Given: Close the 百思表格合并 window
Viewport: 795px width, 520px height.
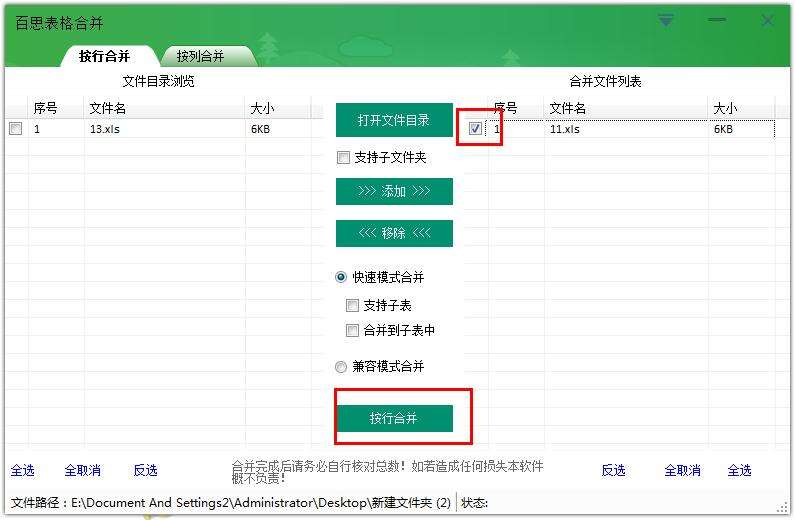Looking at the screenshot, I should pyautogui.click(x=767, y=20).
